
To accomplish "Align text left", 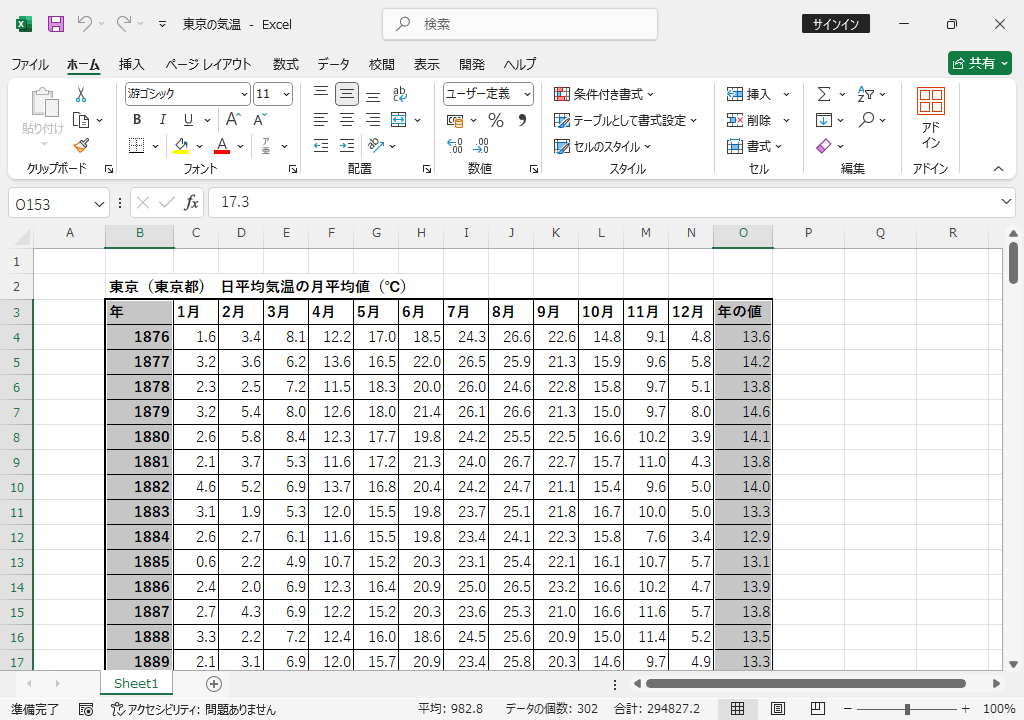I will [x=321, y=120].
